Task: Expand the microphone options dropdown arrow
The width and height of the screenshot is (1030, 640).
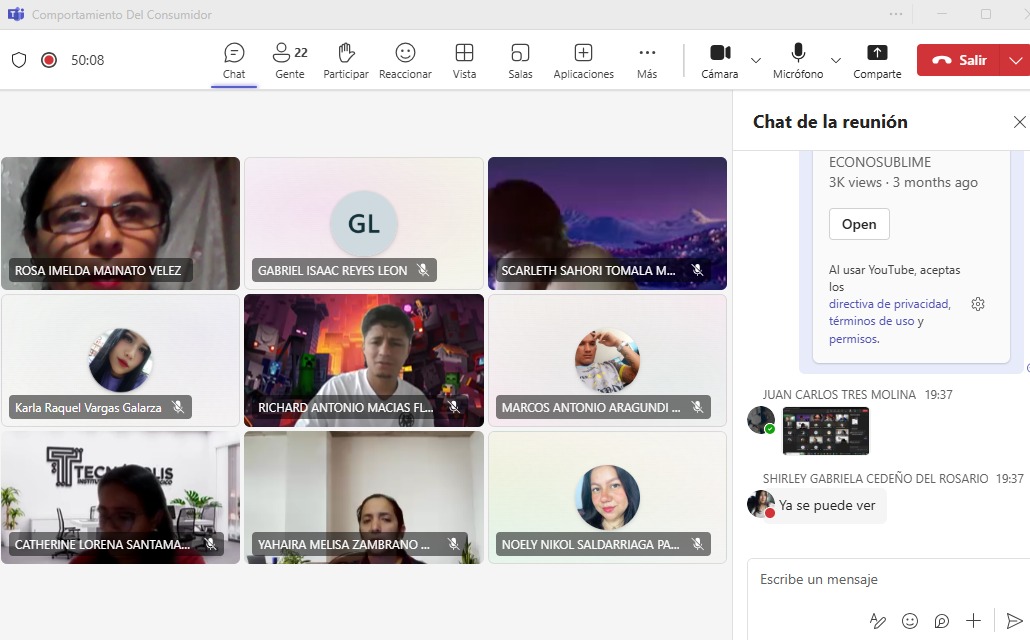Action: coord(836,60)
